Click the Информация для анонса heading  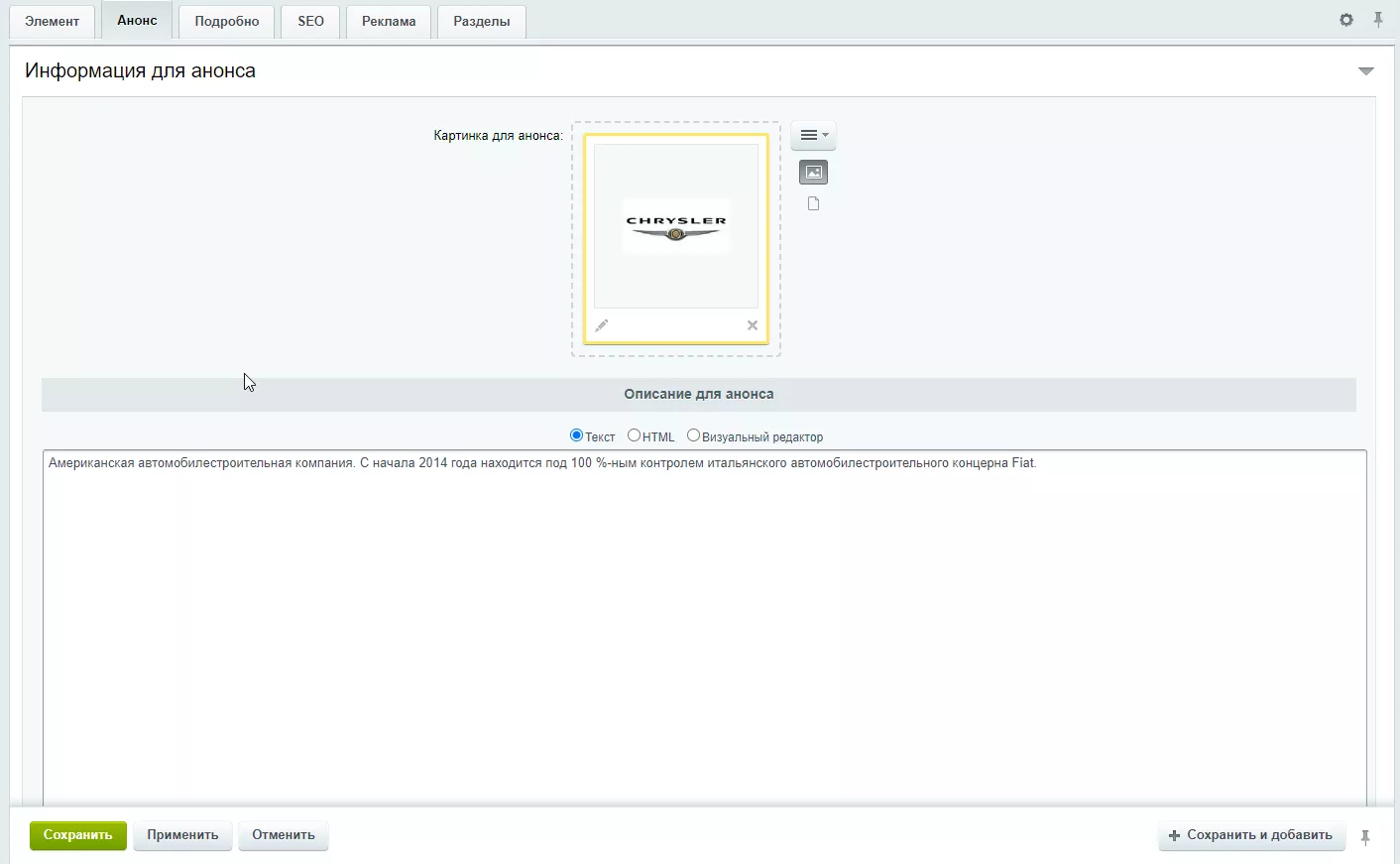pos(140,70)
